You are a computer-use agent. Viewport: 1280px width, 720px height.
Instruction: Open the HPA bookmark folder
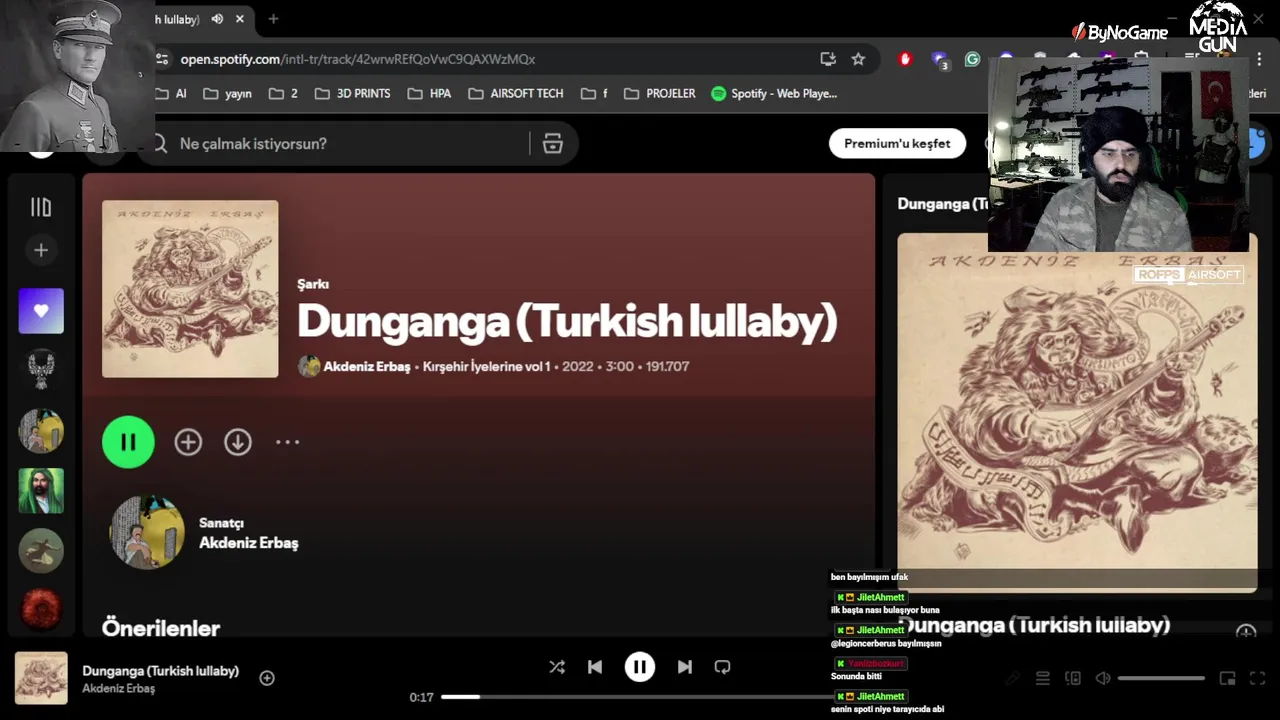coord(429,93)
